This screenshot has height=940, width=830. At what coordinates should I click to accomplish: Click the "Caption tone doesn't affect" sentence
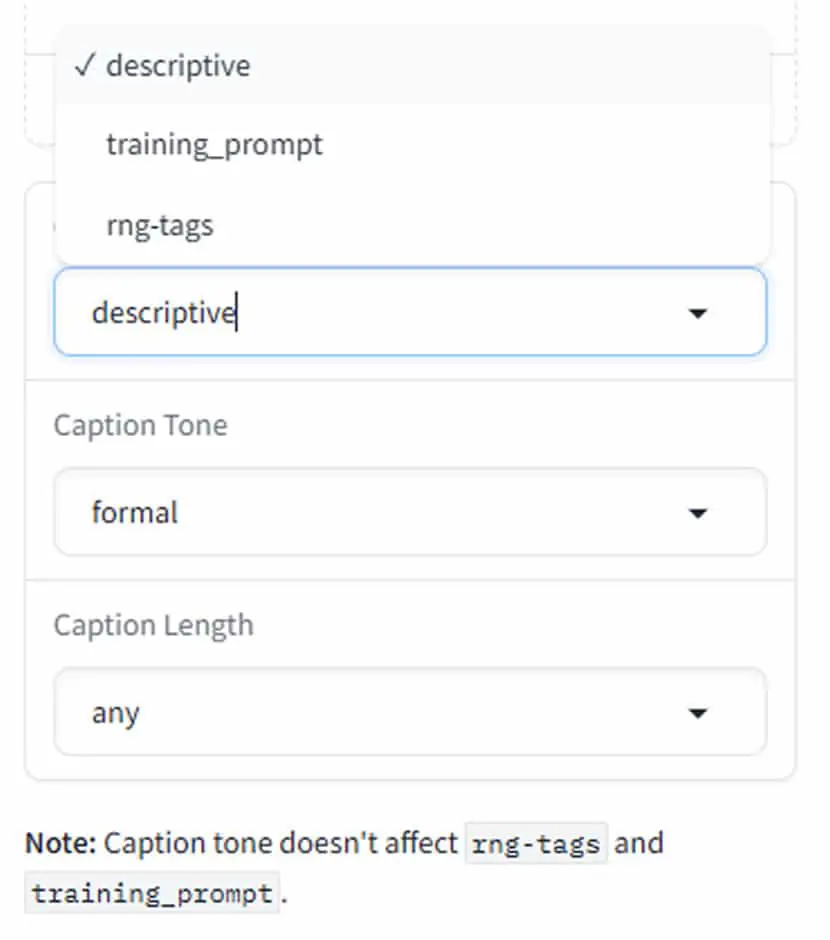coord(280,843)
